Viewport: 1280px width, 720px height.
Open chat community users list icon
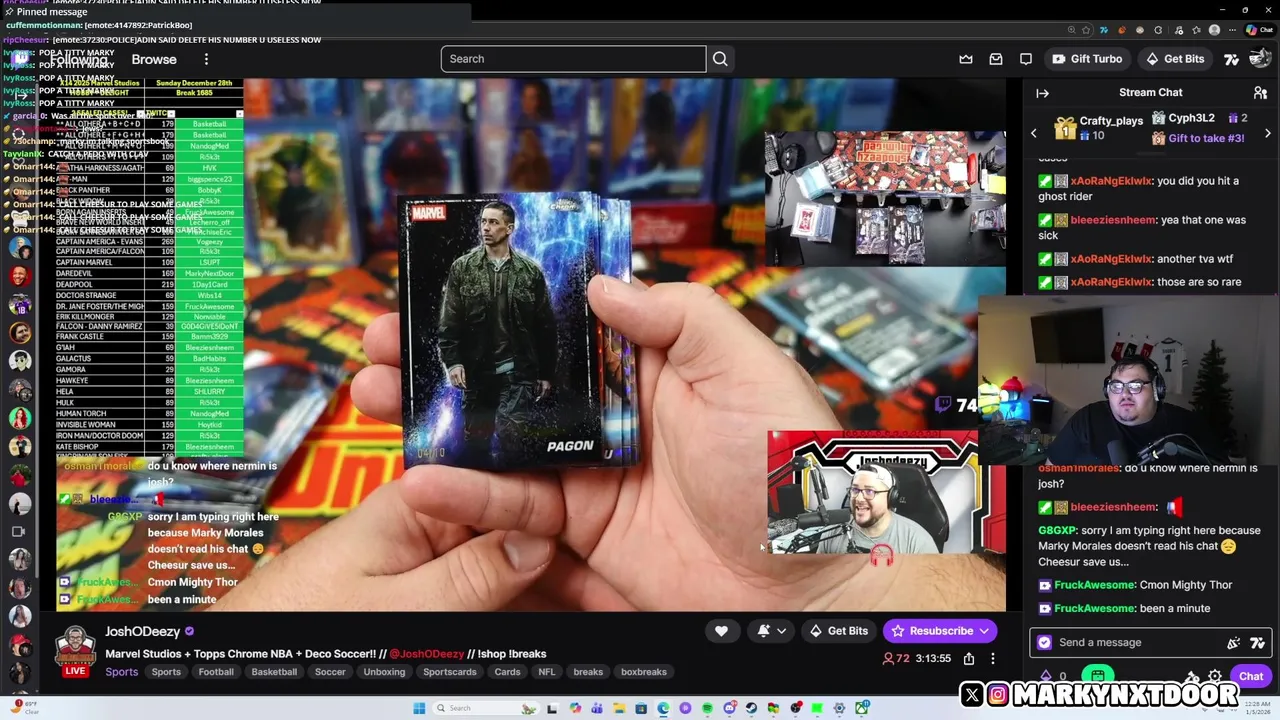(1260, 93)
